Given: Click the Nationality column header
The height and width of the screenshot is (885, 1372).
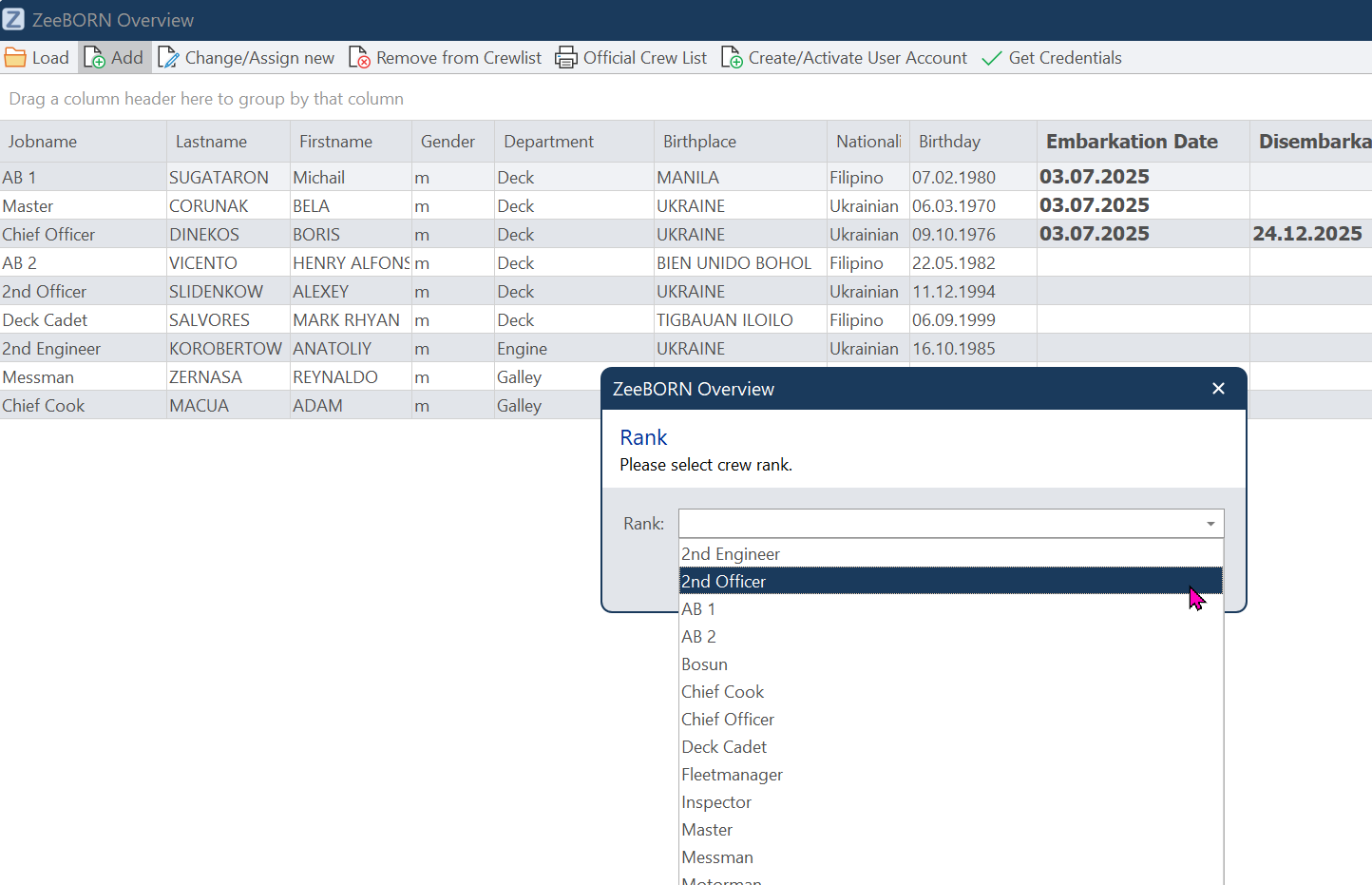Looking at the screenshot, I should point(868,142).
